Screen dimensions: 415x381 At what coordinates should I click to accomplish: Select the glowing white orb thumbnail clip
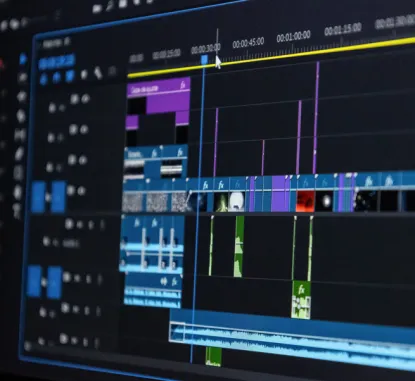324,201
